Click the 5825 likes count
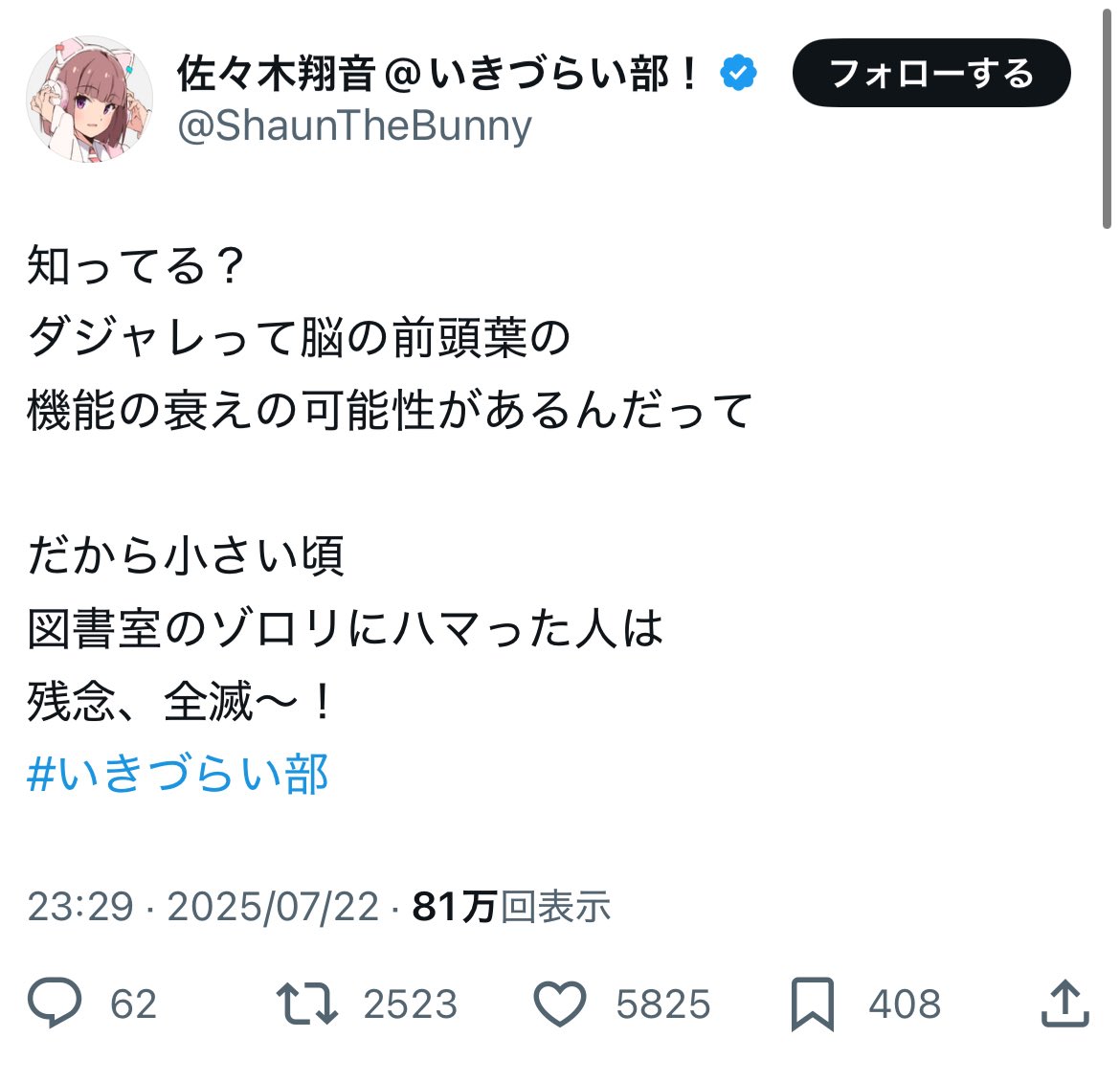This screenshot has width=1120, height=1083. coord(662,1004)
